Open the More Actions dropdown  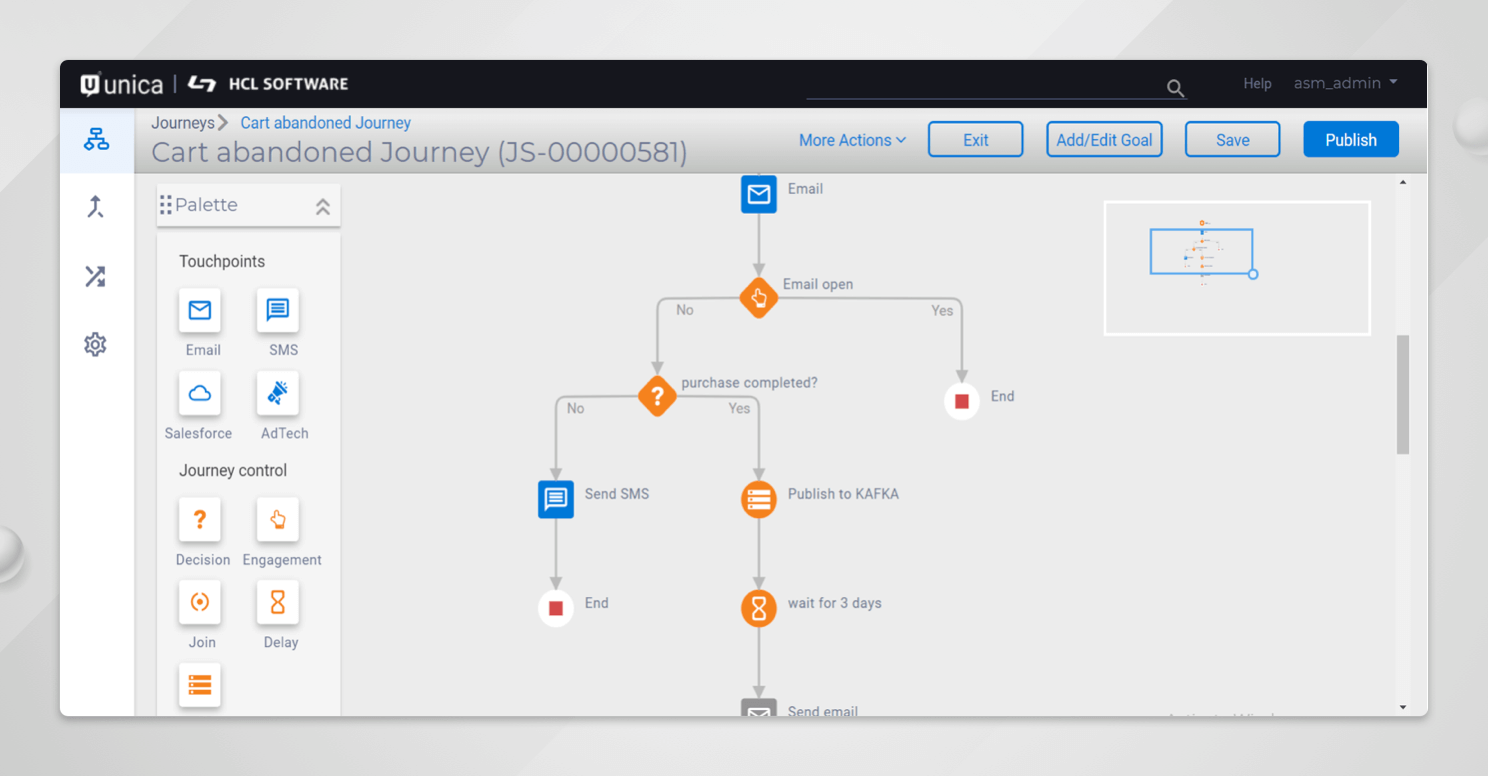pyautogui.click(x=851, y=139)
